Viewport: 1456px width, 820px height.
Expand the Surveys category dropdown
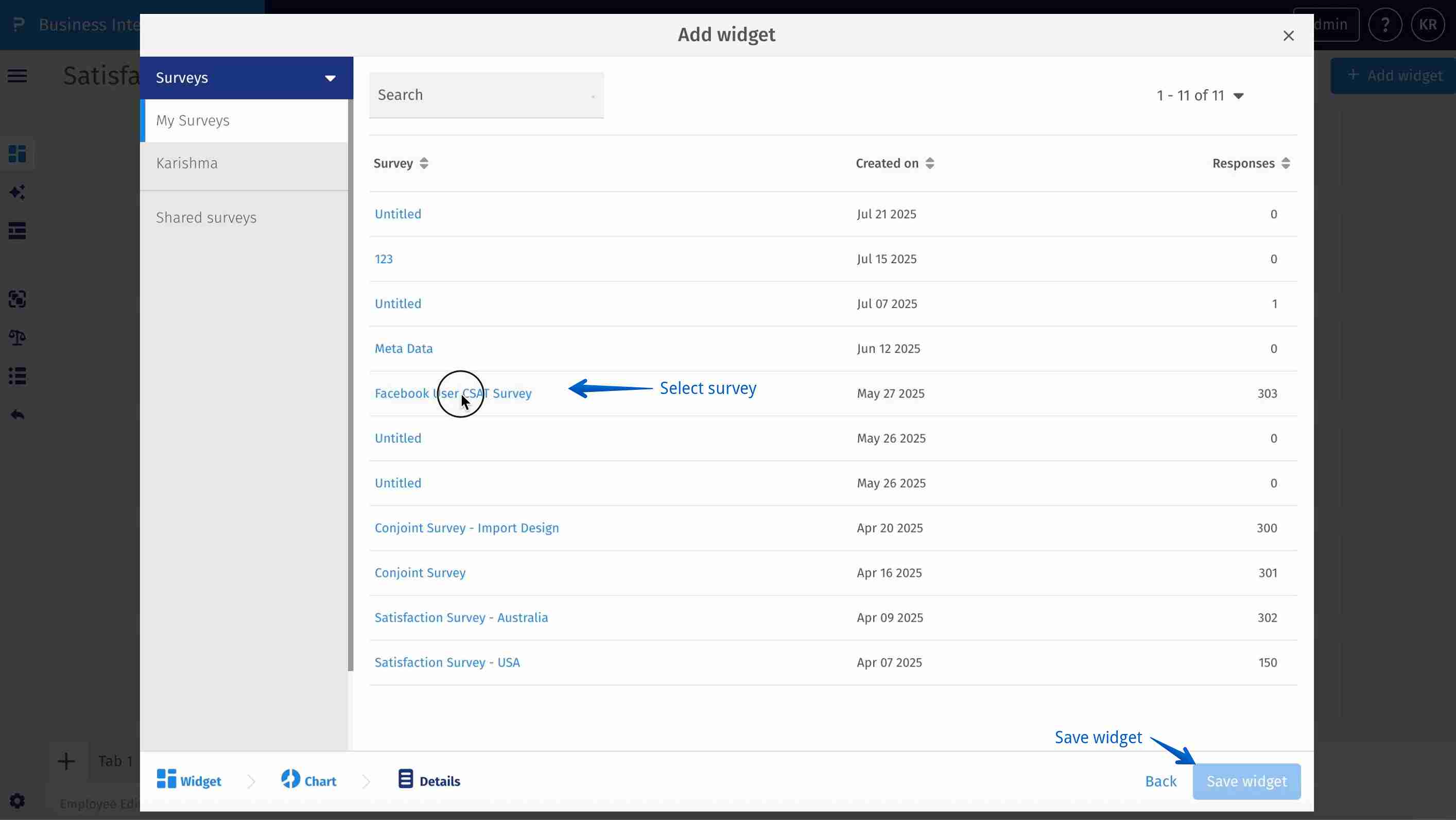pyautogui.click(x=330, y=77)
